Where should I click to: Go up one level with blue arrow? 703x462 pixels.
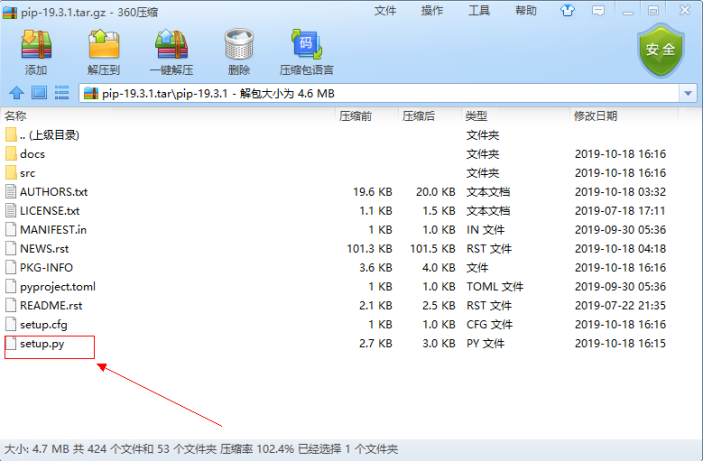(17, 93)
